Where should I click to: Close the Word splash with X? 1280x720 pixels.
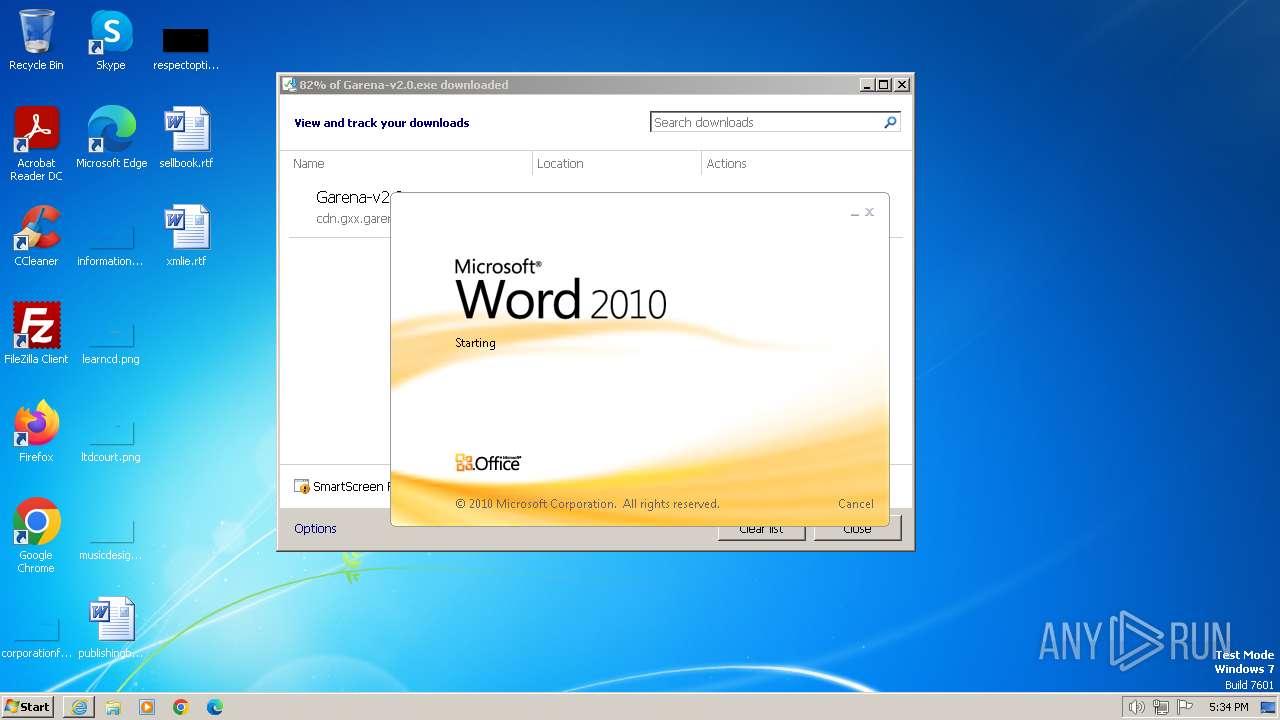(x=869, y=212)
